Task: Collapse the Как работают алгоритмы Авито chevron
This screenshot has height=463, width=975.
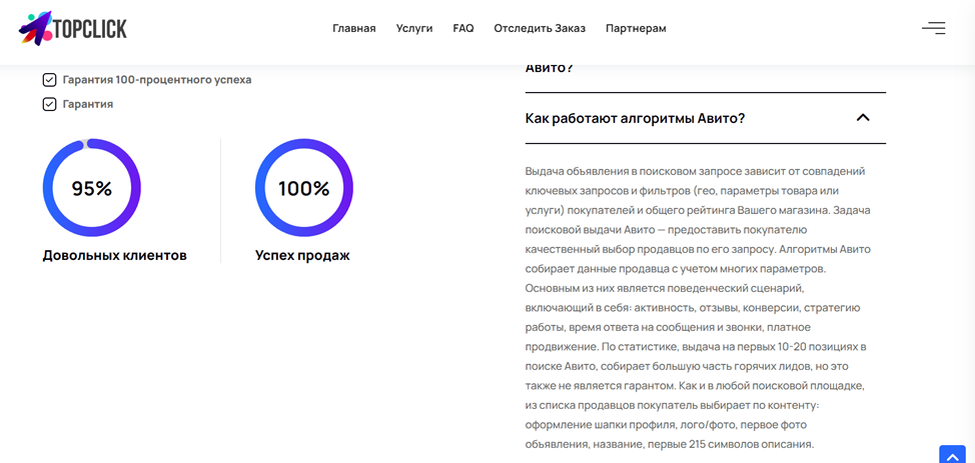Action: (x=862, y=117)
